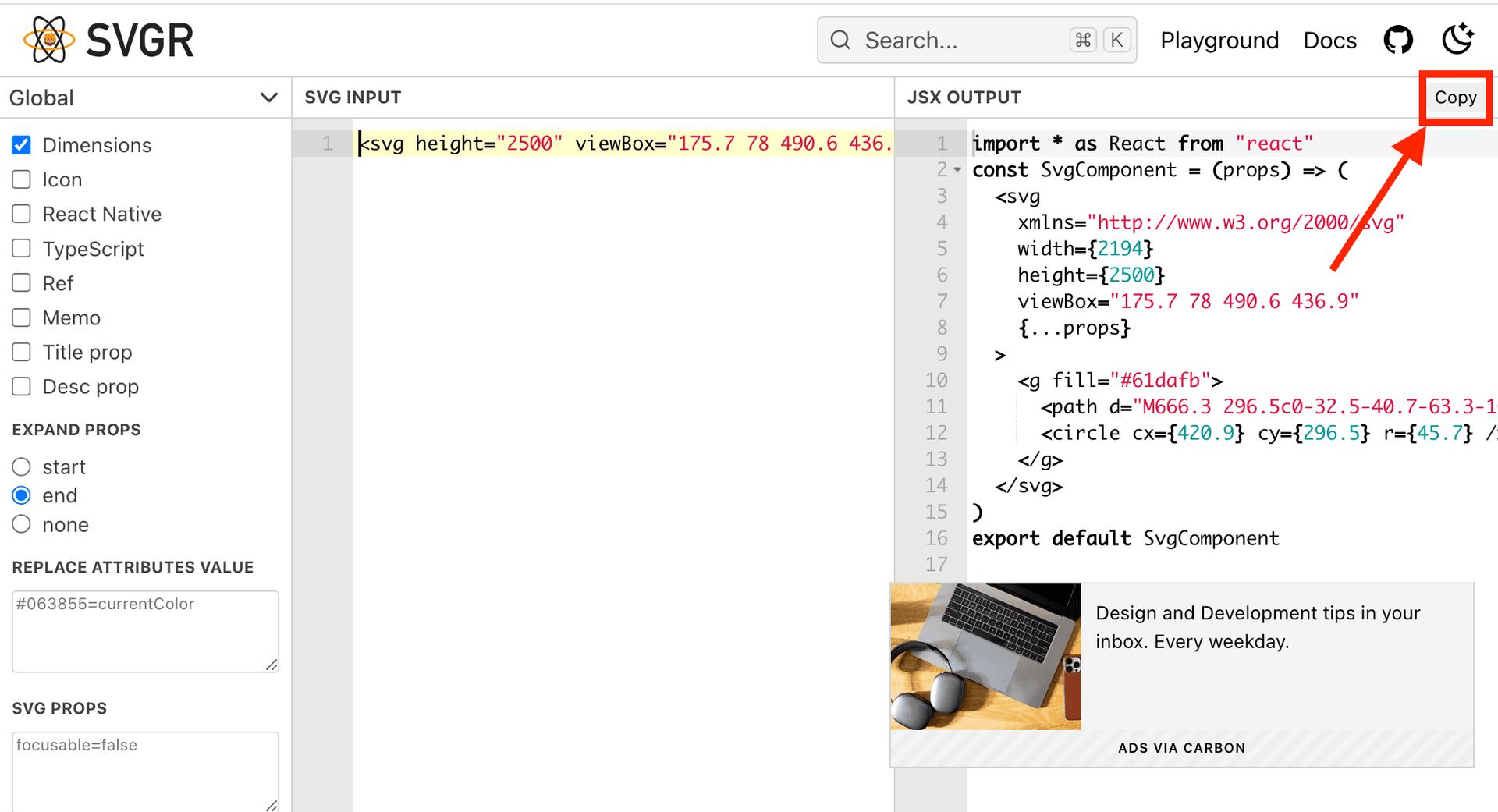Open the Docs page
Screen dimensions: 1498x812
(1329, 40)
